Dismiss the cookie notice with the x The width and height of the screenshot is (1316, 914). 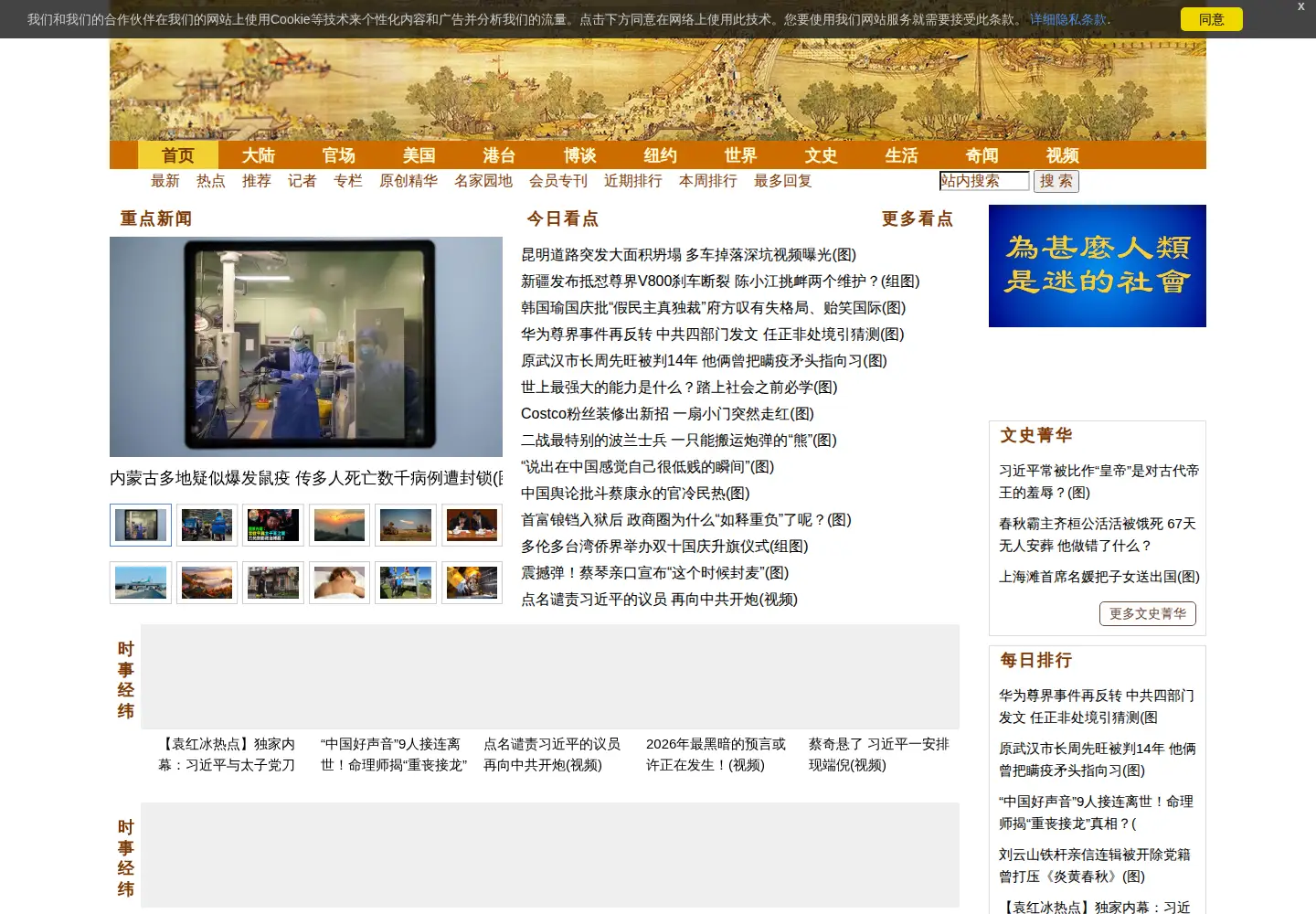(1300, 6)
